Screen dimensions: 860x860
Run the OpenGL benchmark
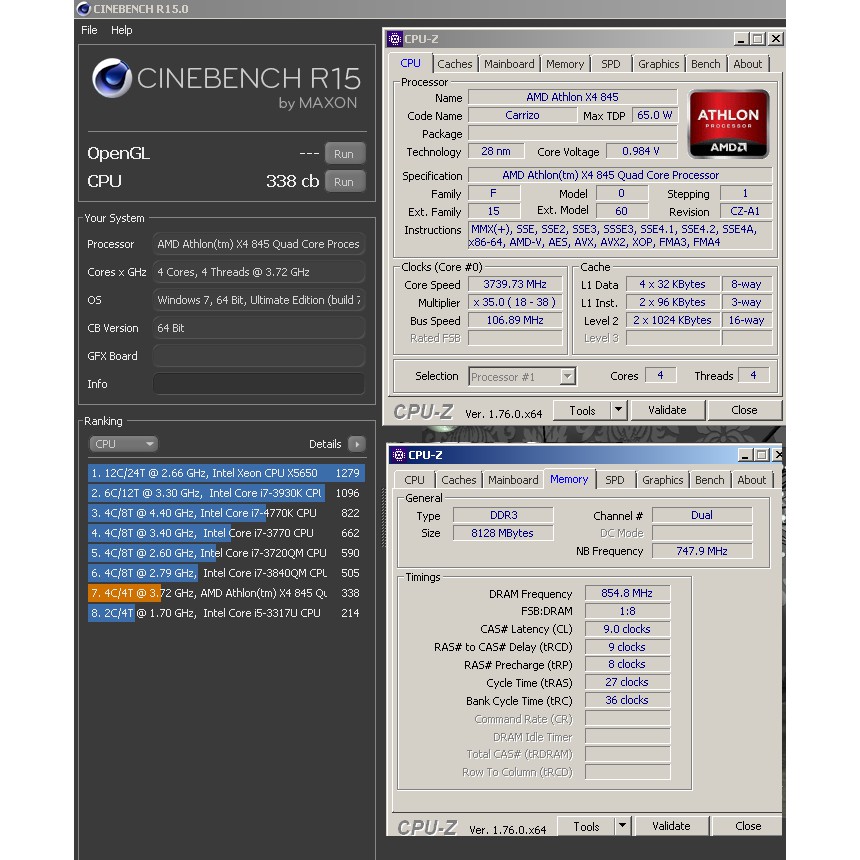(344, 154)
